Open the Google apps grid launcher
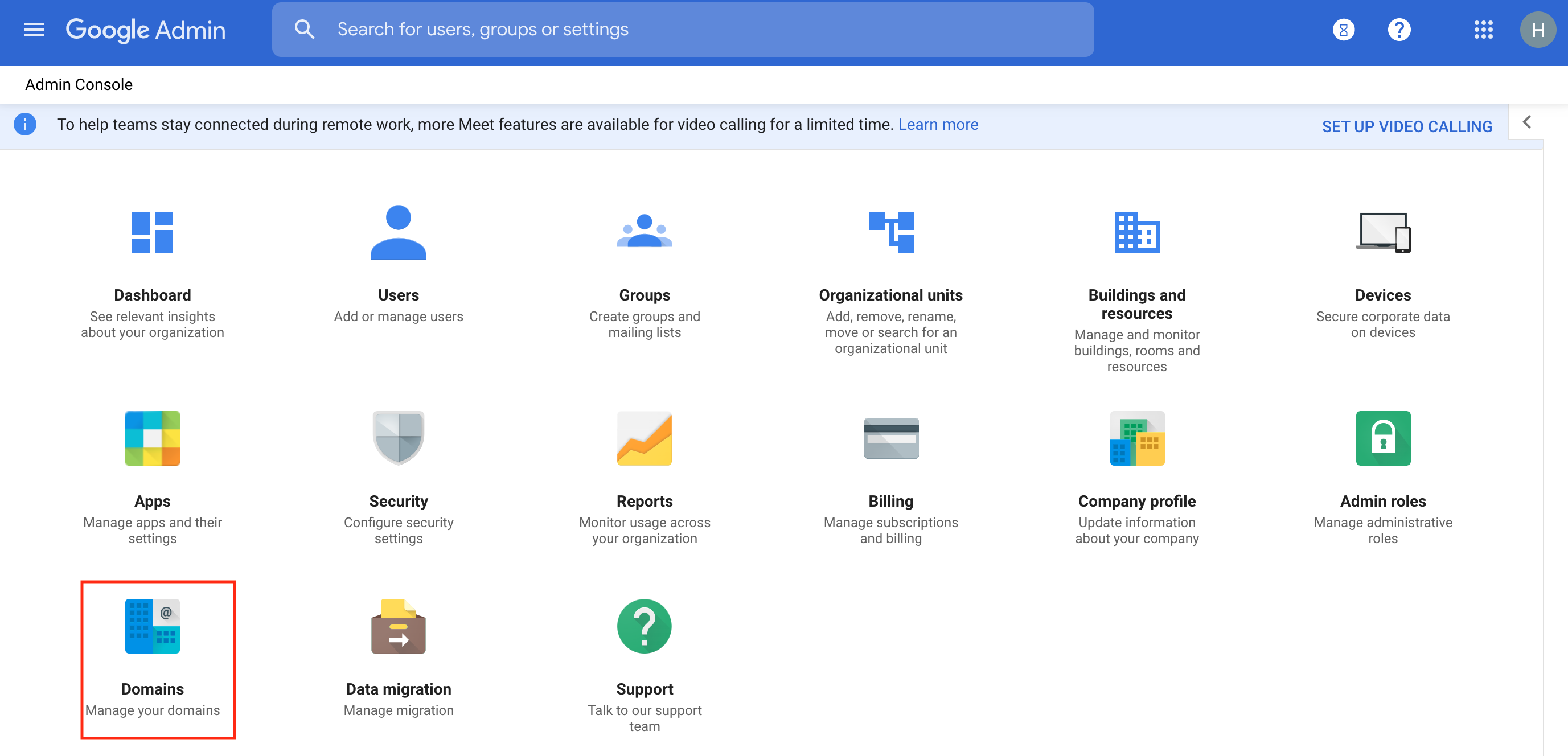The height and width of the screenshot is (756, 1568). pyautogui.click(x=1483, y=30)
